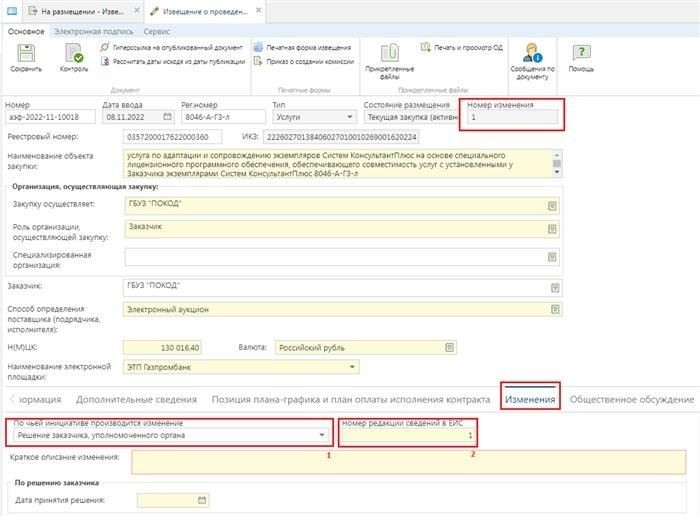Open Прикрепленные файлы paperclip icon
This screenshot has height=516, width=700.
pos(389,53)
